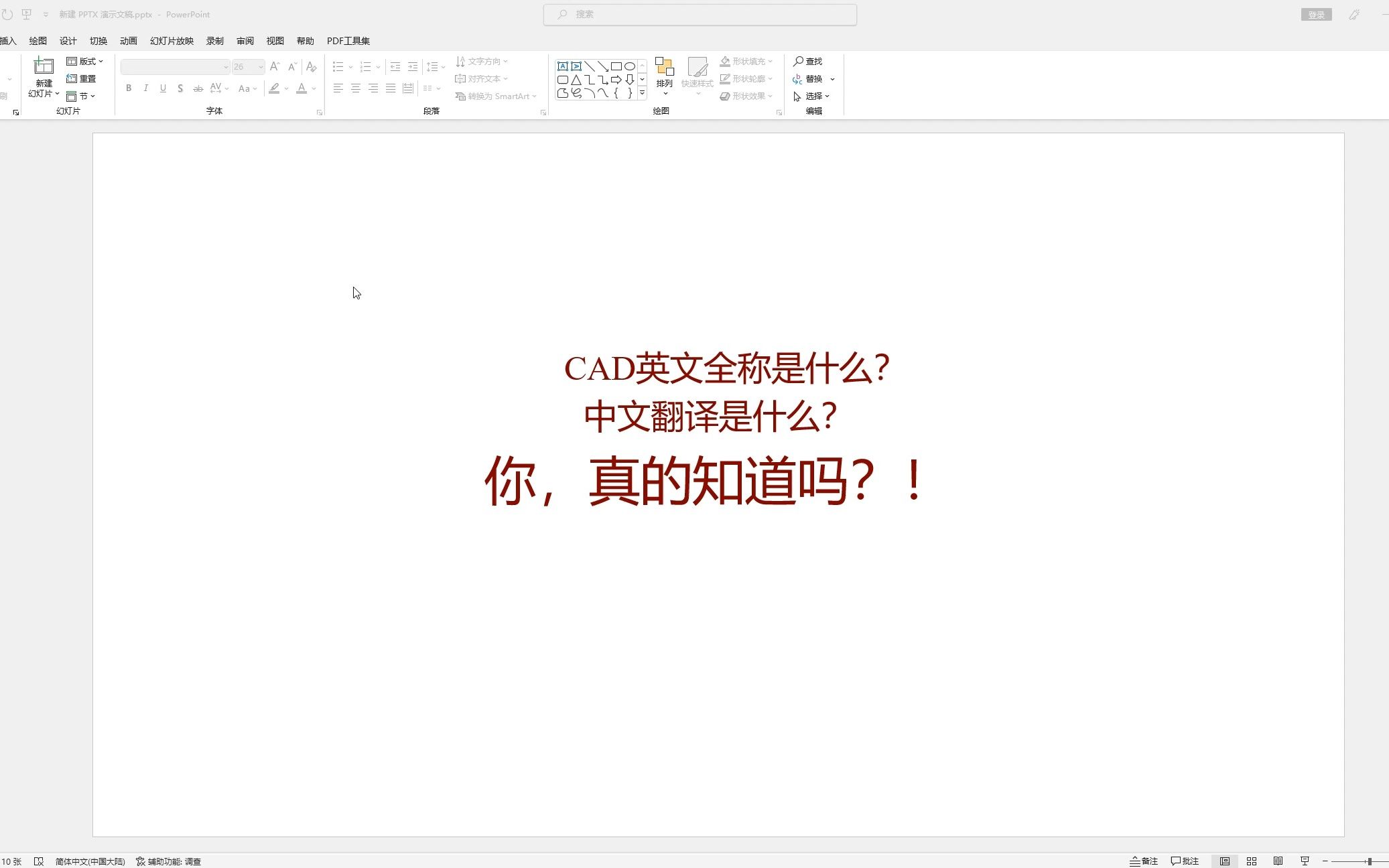Open character spacing AV dropdown
The width and height of the screenshot is (1389, 868).
coord(219,88)
